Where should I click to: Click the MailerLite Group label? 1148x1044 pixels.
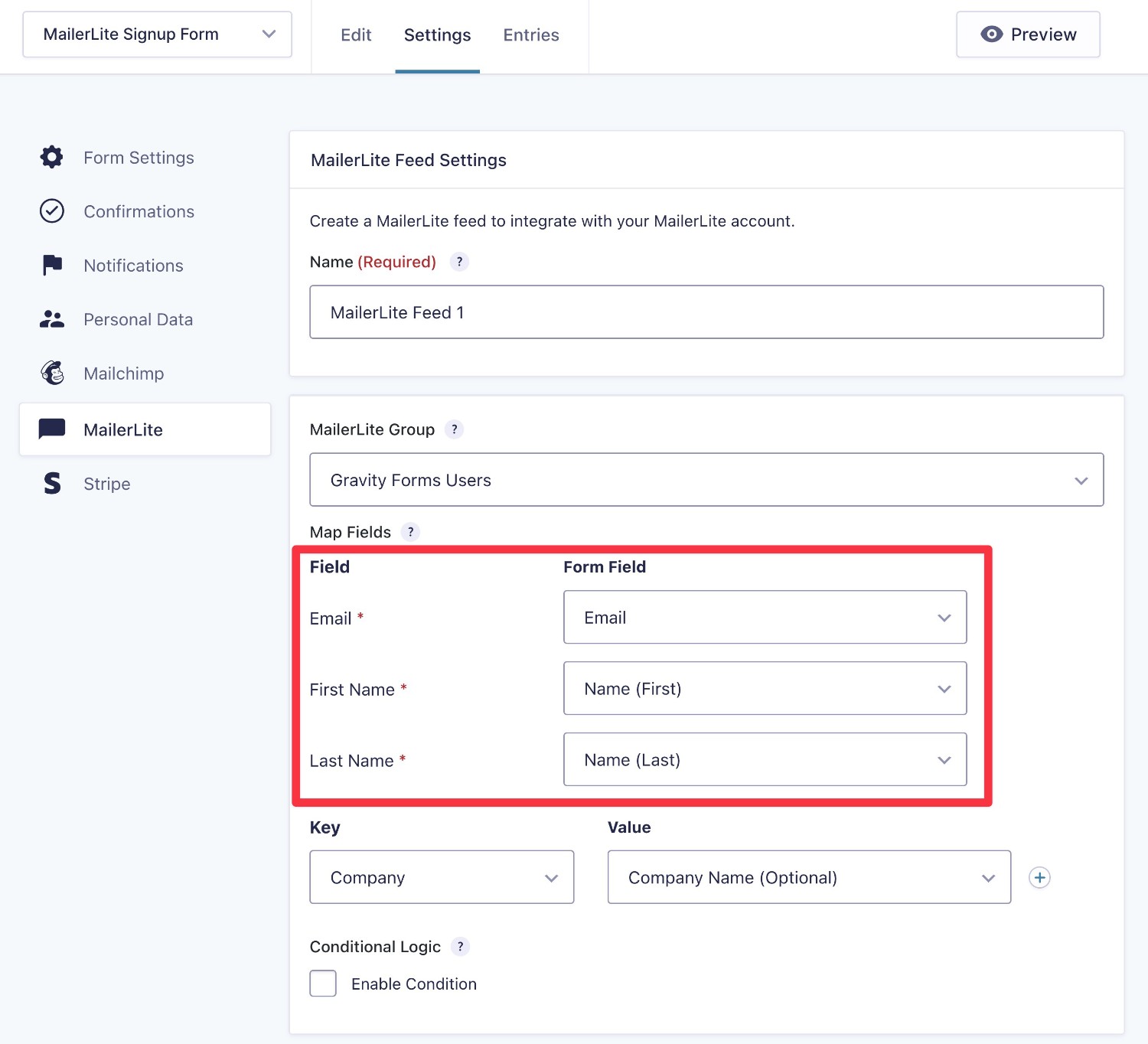click(x=372, y=429)
